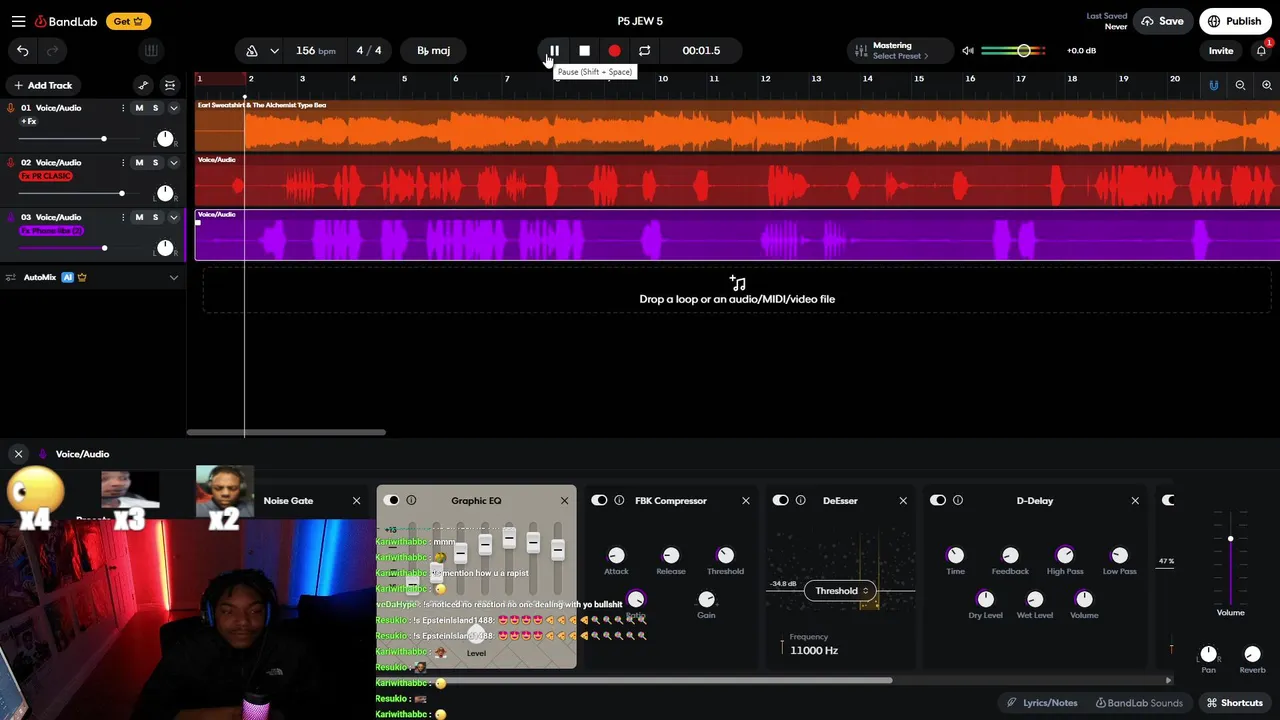Viewport: 1280px width, 720px height.
Task: Open the hamburger main menu
Action: click(18, 21)
